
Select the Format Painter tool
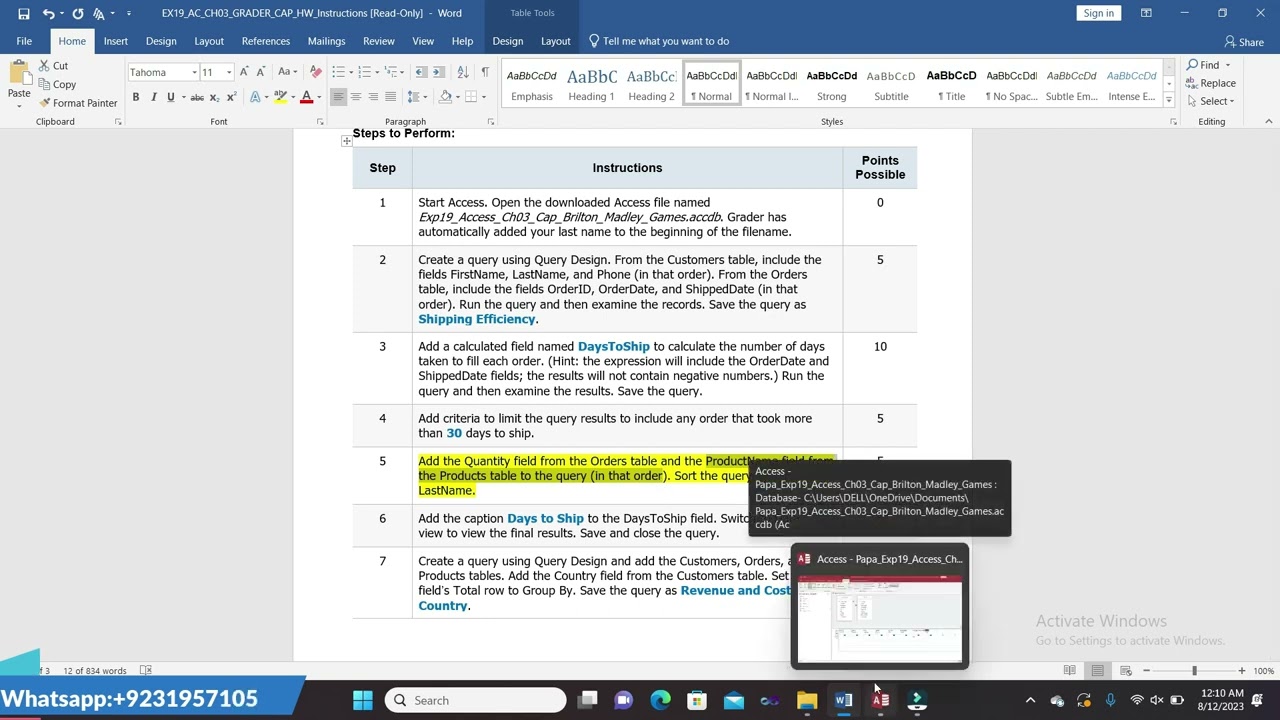coord(77,103)
